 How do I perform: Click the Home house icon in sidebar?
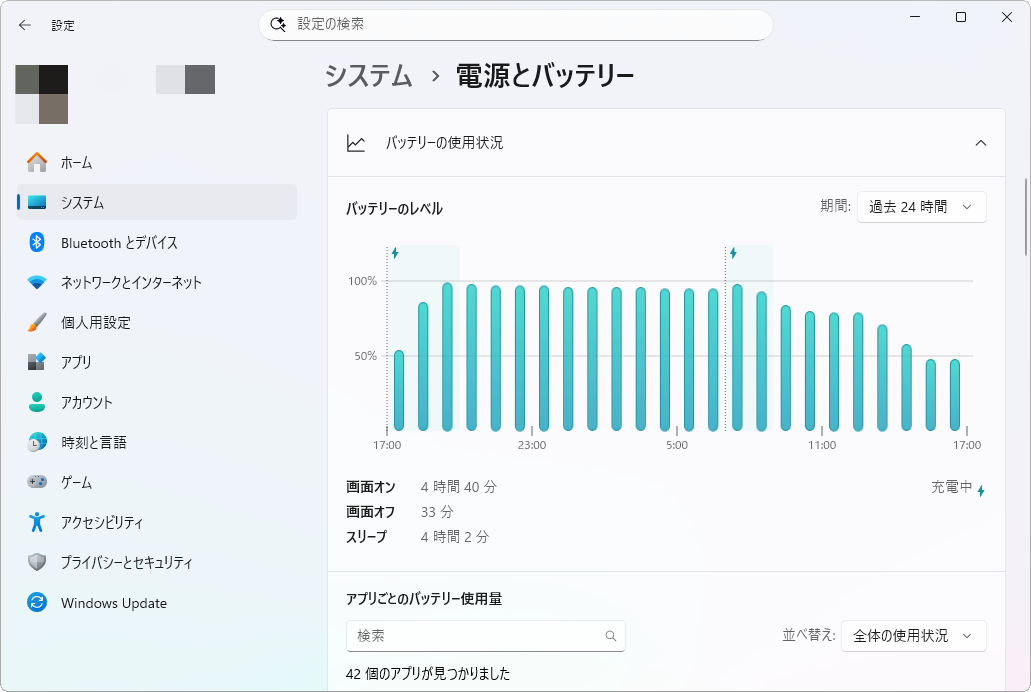[x=37, y=162]
